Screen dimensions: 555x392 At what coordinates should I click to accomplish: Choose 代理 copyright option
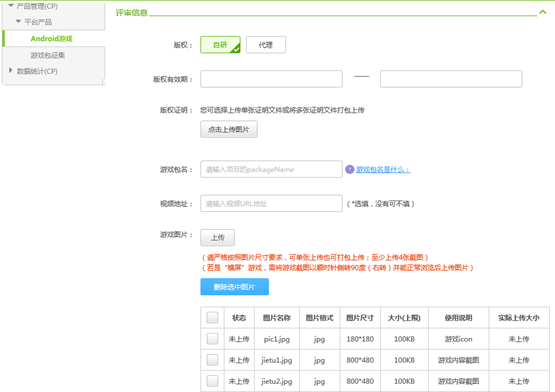[x=266, y=45]
